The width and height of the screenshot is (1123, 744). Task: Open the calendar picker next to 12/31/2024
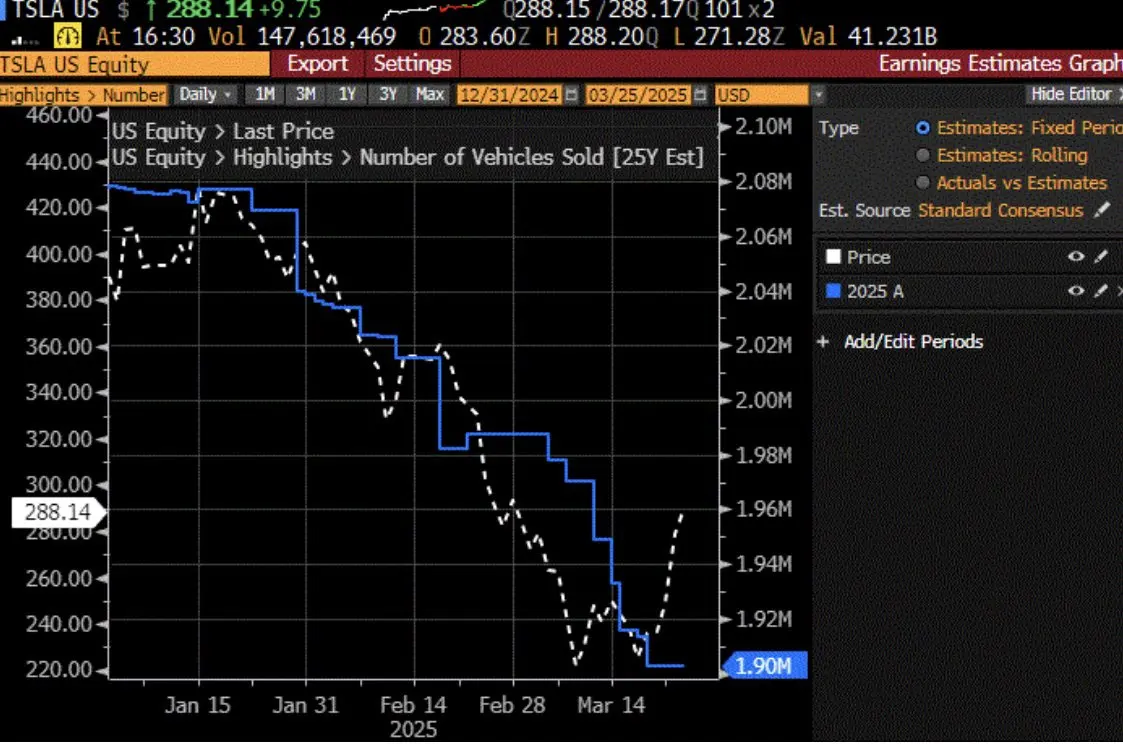coord(571,95)
